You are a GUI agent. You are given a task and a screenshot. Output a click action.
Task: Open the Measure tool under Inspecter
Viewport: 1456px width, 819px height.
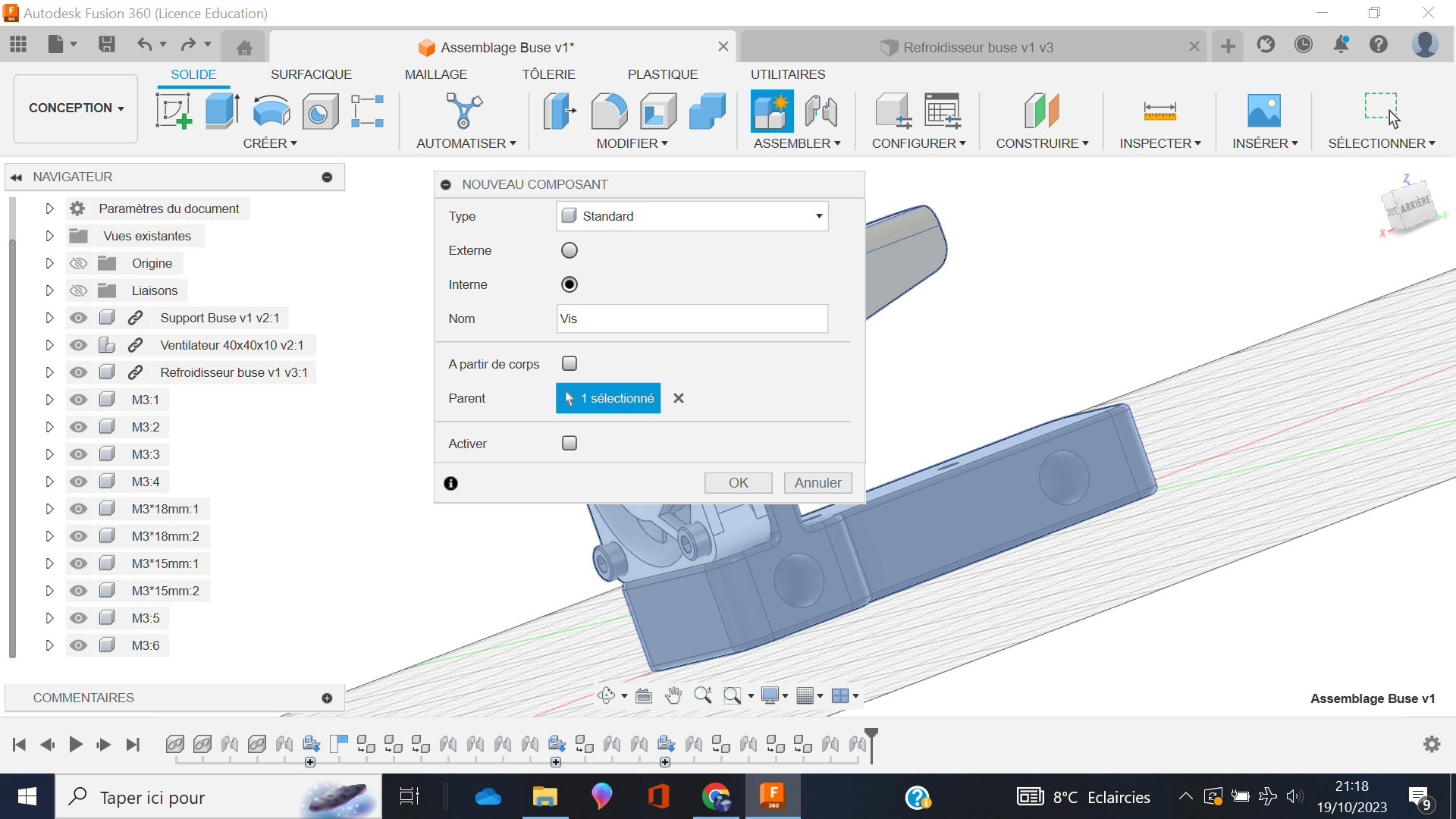pyautogui.click(x=1159, y=111)
